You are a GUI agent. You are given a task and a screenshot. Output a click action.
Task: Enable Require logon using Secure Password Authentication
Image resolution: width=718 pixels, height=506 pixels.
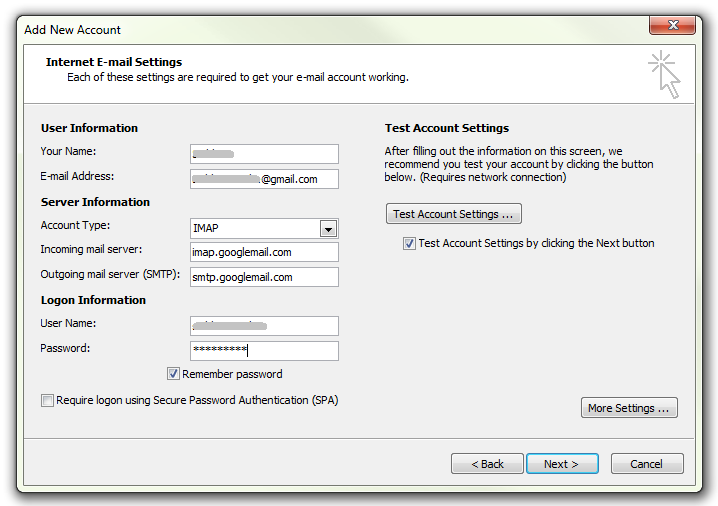(47, 400)
